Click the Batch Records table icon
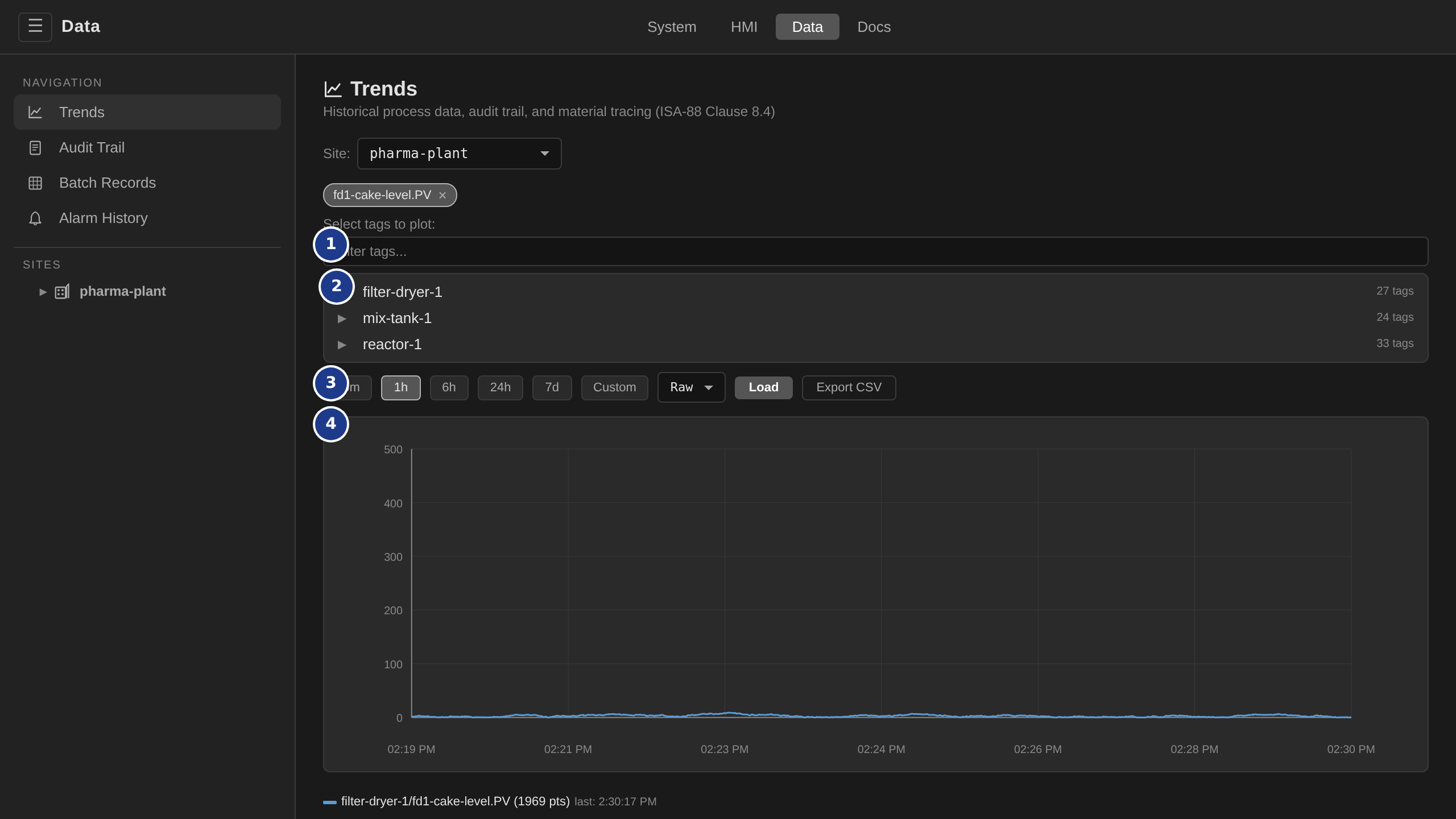 pyautogui.click(x=35, y=183)
